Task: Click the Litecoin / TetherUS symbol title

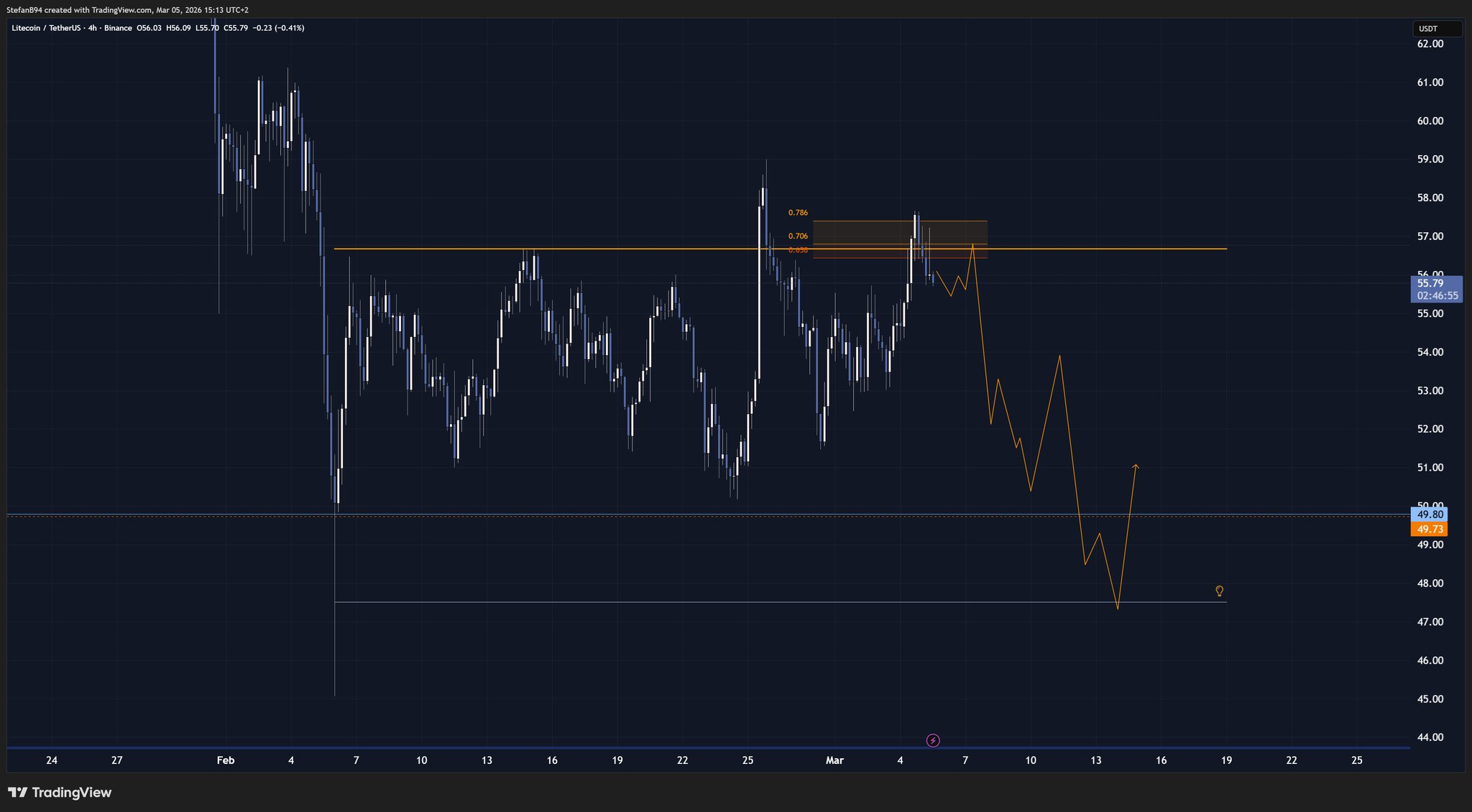Action: [45, 28]
